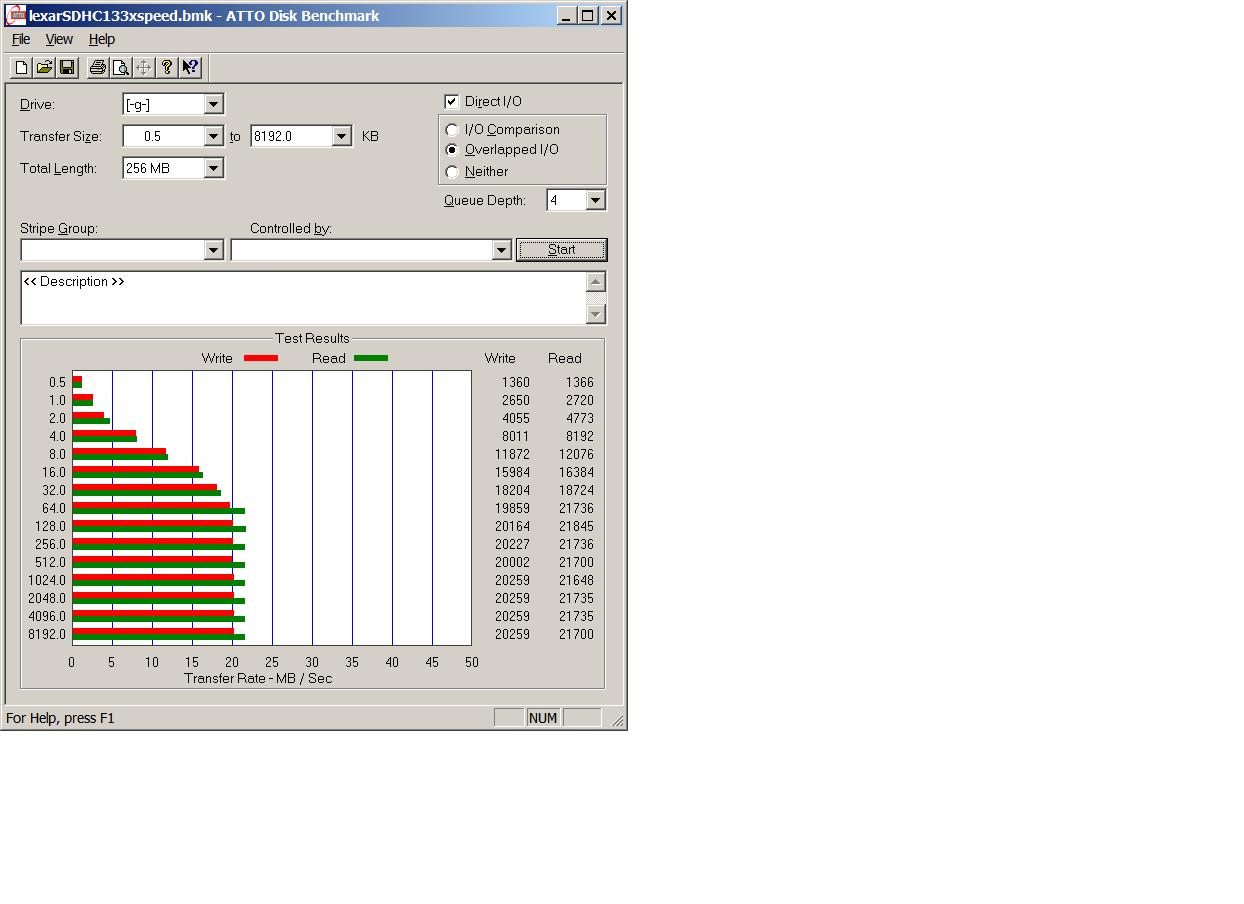Select the read value 12076
The width and height of the screenshot is (1244, 904).
pyautogui.click(x=576, y=454)
